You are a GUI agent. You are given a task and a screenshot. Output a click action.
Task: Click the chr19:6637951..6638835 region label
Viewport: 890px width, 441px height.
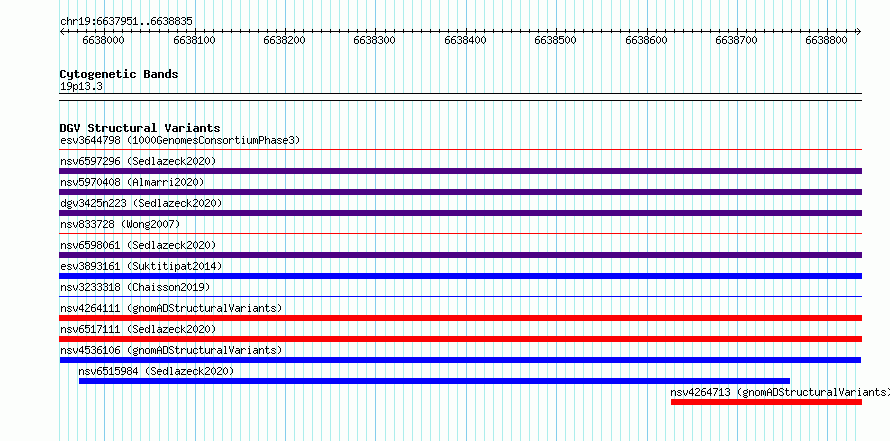[x=126, y=22]
